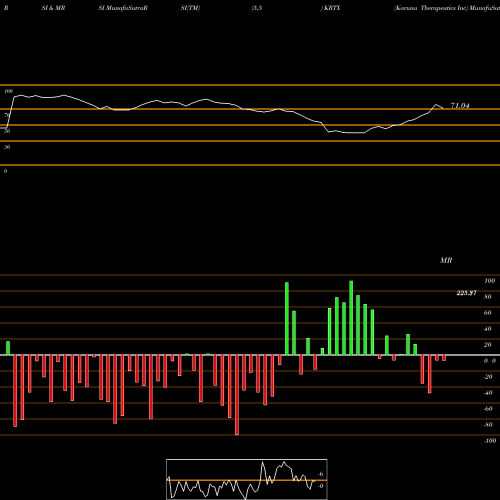The width and height of the screenshot is (500, 500).
Task: Click the mini chart's '6' axis label
Action: (321, 474)
